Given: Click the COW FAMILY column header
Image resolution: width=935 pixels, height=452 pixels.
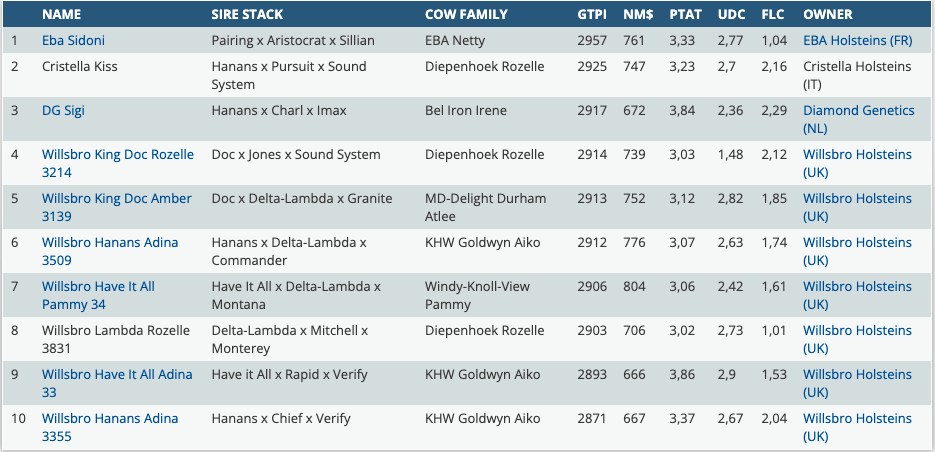Looking at the screenshot, I should click(x=466, y=15).
